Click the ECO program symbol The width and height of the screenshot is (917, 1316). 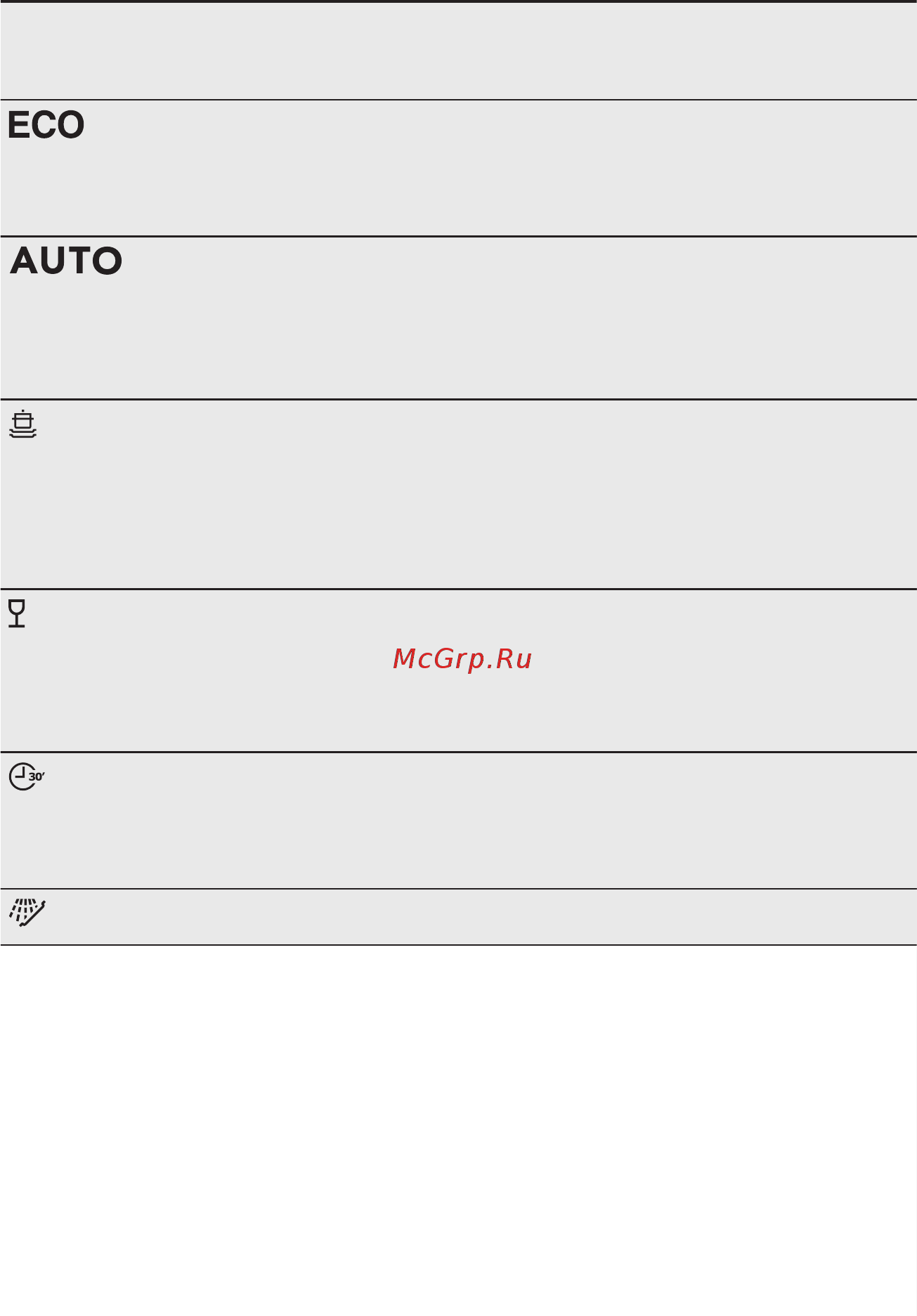pyautogui.click(x=46, y=125)
